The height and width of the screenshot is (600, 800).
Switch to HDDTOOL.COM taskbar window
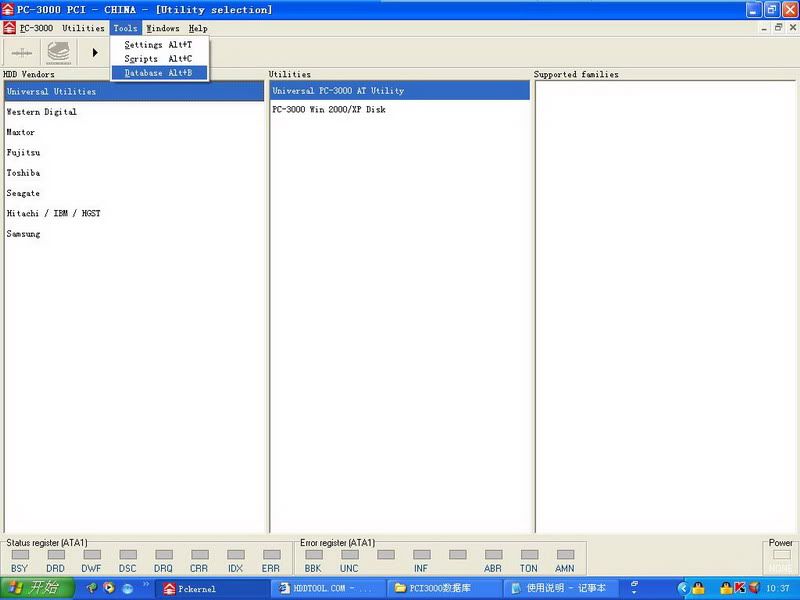tap(328, 589)
